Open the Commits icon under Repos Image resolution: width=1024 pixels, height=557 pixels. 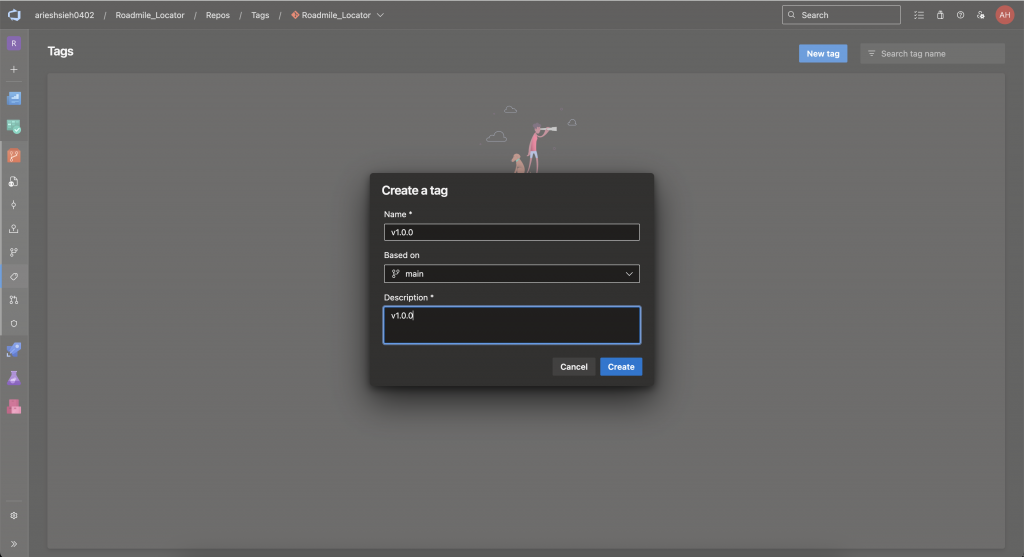pos(14,205)
